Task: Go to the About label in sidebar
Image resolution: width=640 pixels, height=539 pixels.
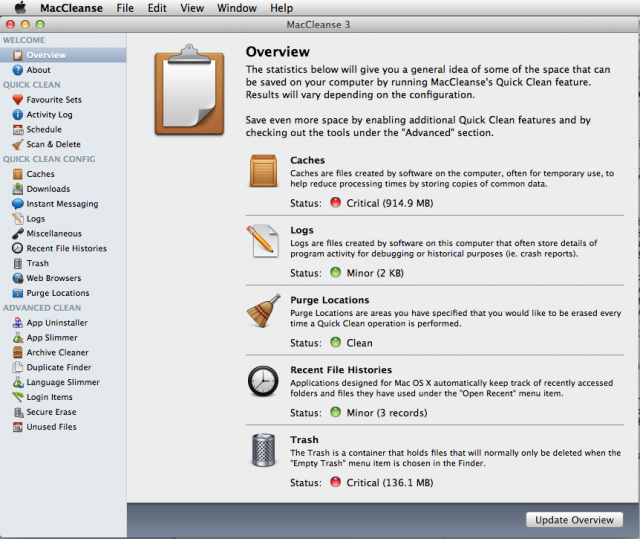Action: (x=38, y=70)
